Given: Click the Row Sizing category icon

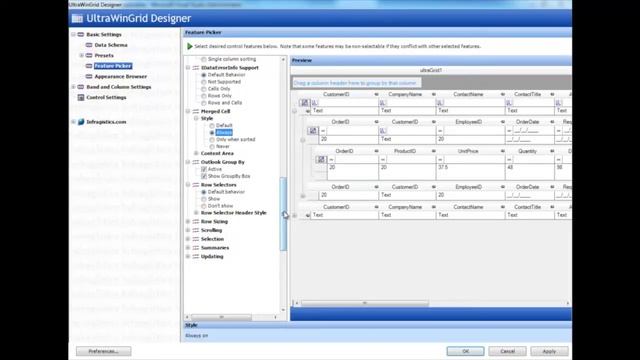Looking at the screenshot, I should (x=196, y=222).
